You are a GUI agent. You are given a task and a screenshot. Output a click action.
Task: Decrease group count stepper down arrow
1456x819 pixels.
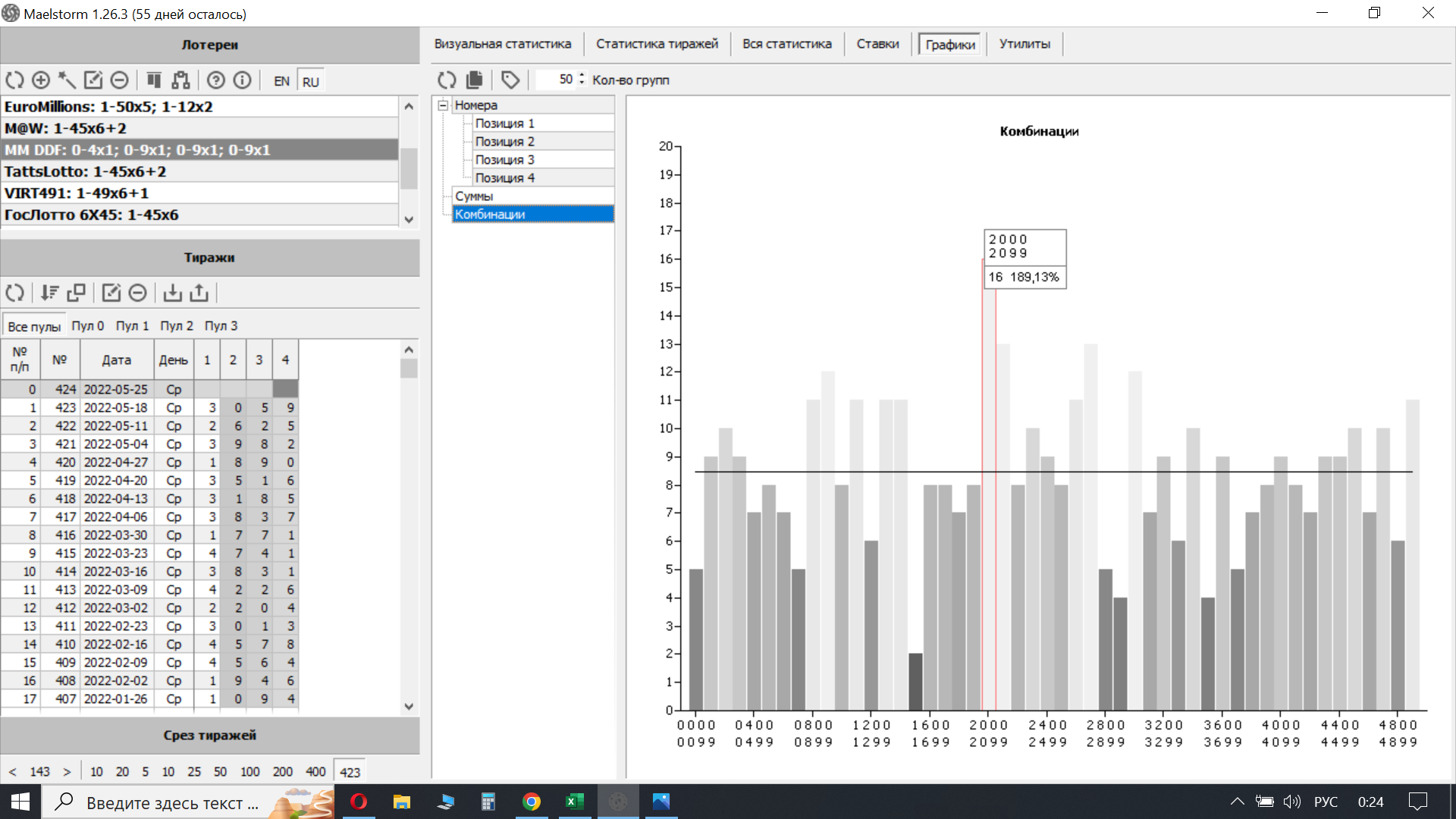tap(582, 83)
